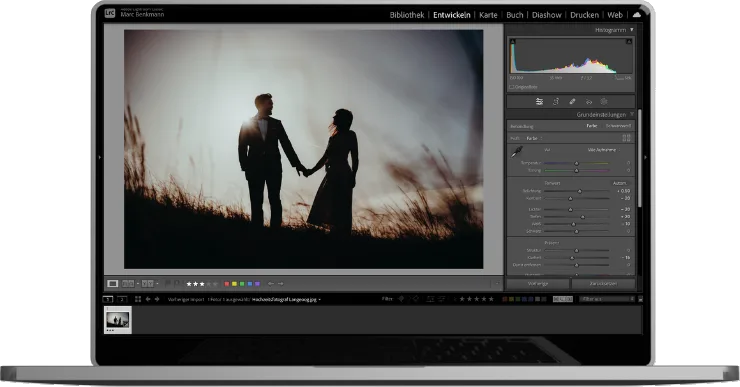The height and width of the screenshot is (387, 740).
Task: Click the Belichtung slider handle
Action: coord(580,191)
